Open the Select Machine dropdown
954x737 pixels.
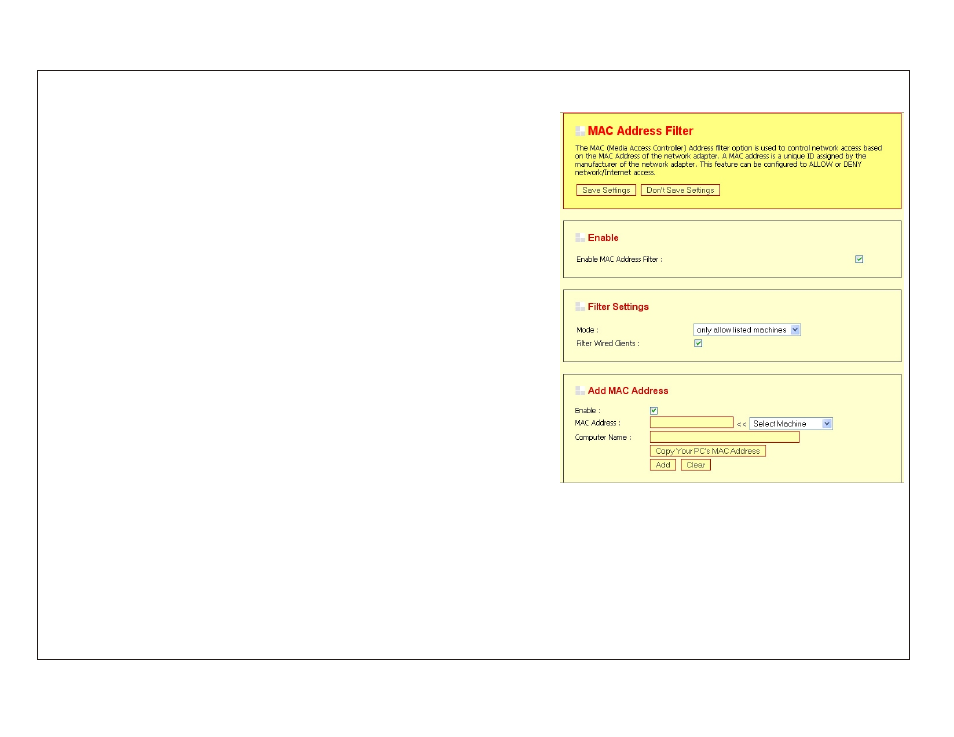(791, 424)
